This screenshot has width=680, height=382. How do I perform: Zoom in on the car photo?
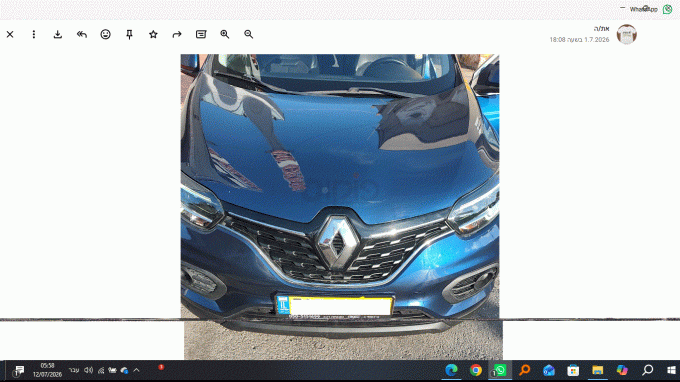click(x=225, y=34)
